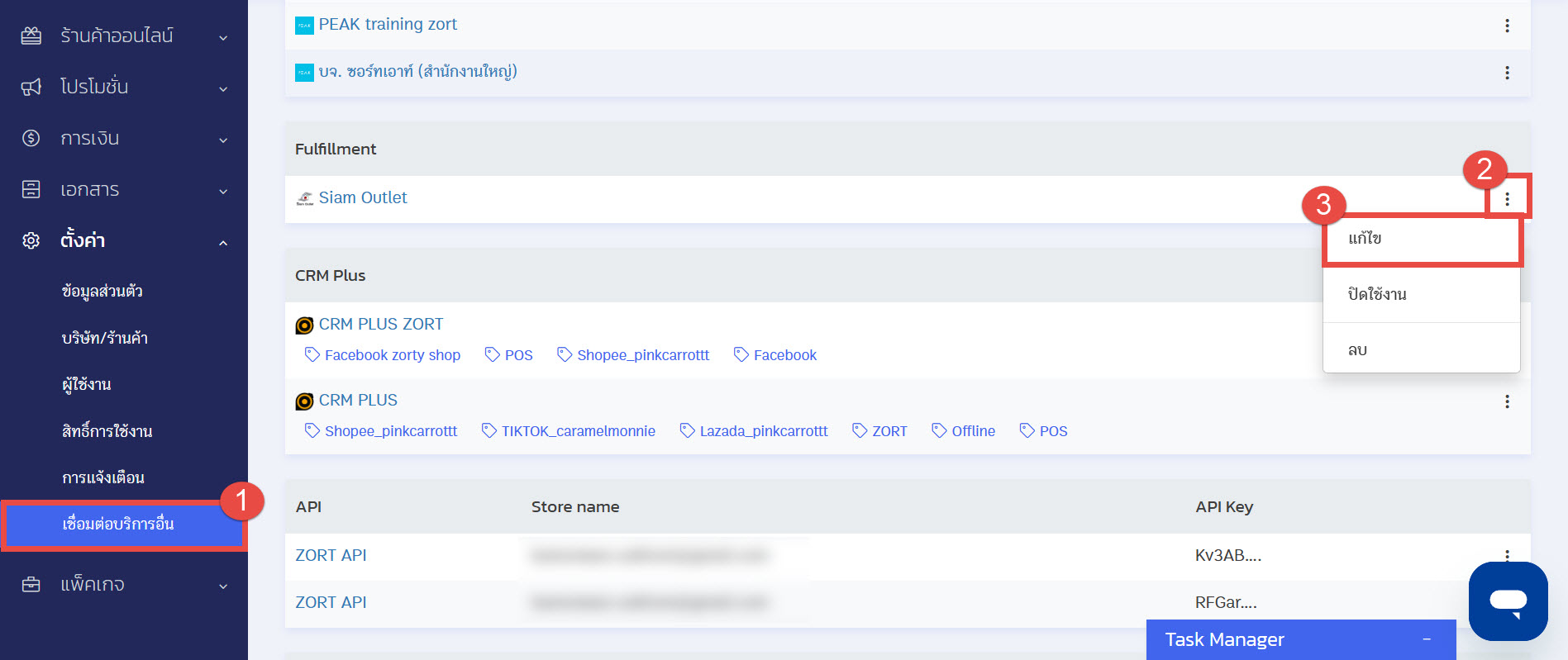The height and width of the screenshot is (660, 1568).
Task: Open three-dot menu for PEAK training zort
Action: [1507, 26]
